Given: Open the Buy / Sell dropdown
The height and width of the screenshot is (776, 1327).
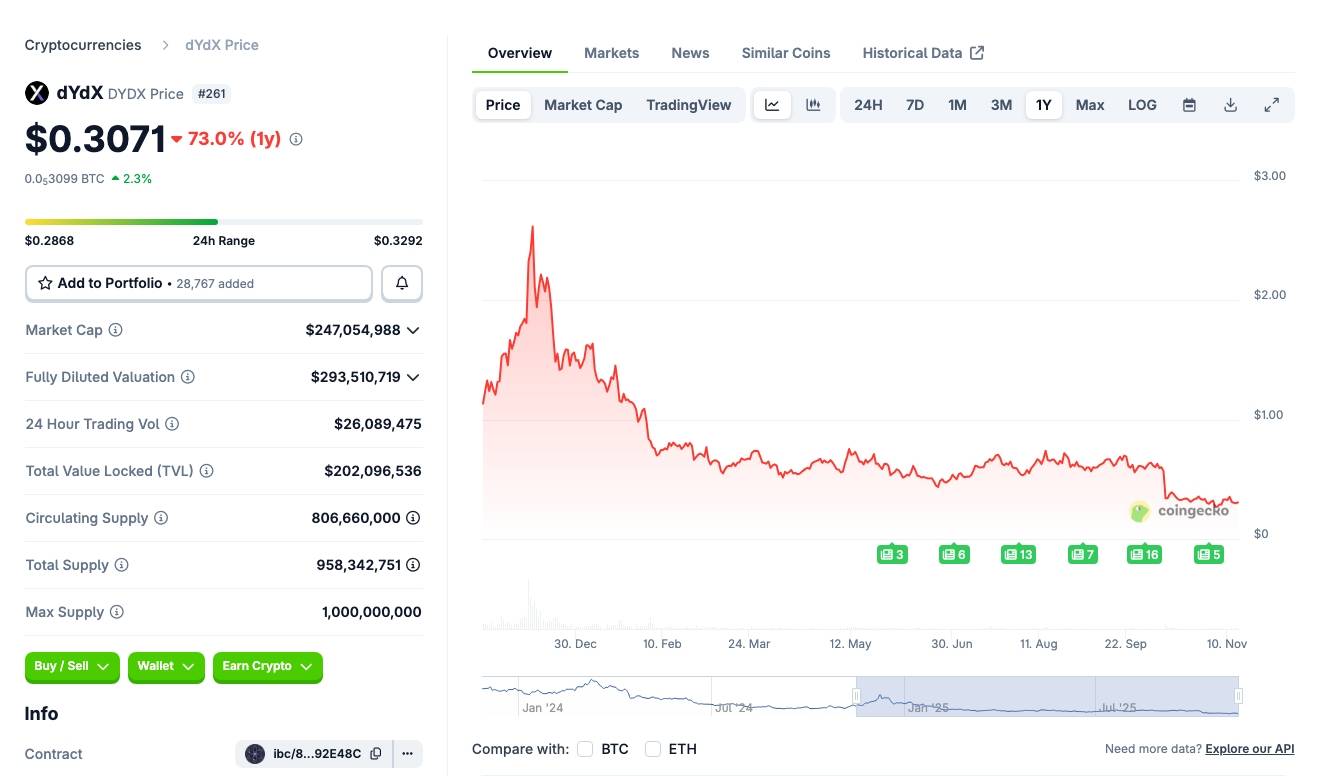Looking at the screenshot, I should click(x=72, y=667).
